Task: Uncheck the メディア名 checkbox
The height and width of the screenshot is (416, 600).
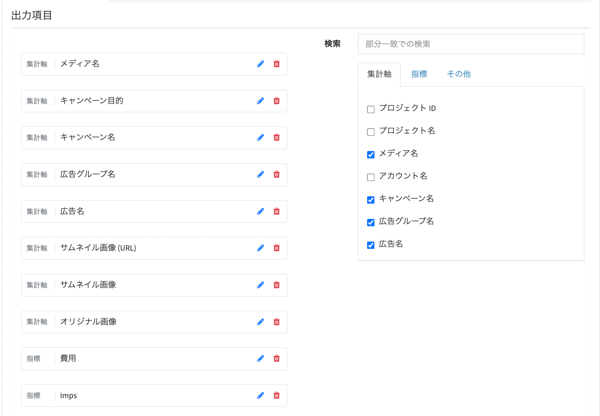Action: point(370,155)
